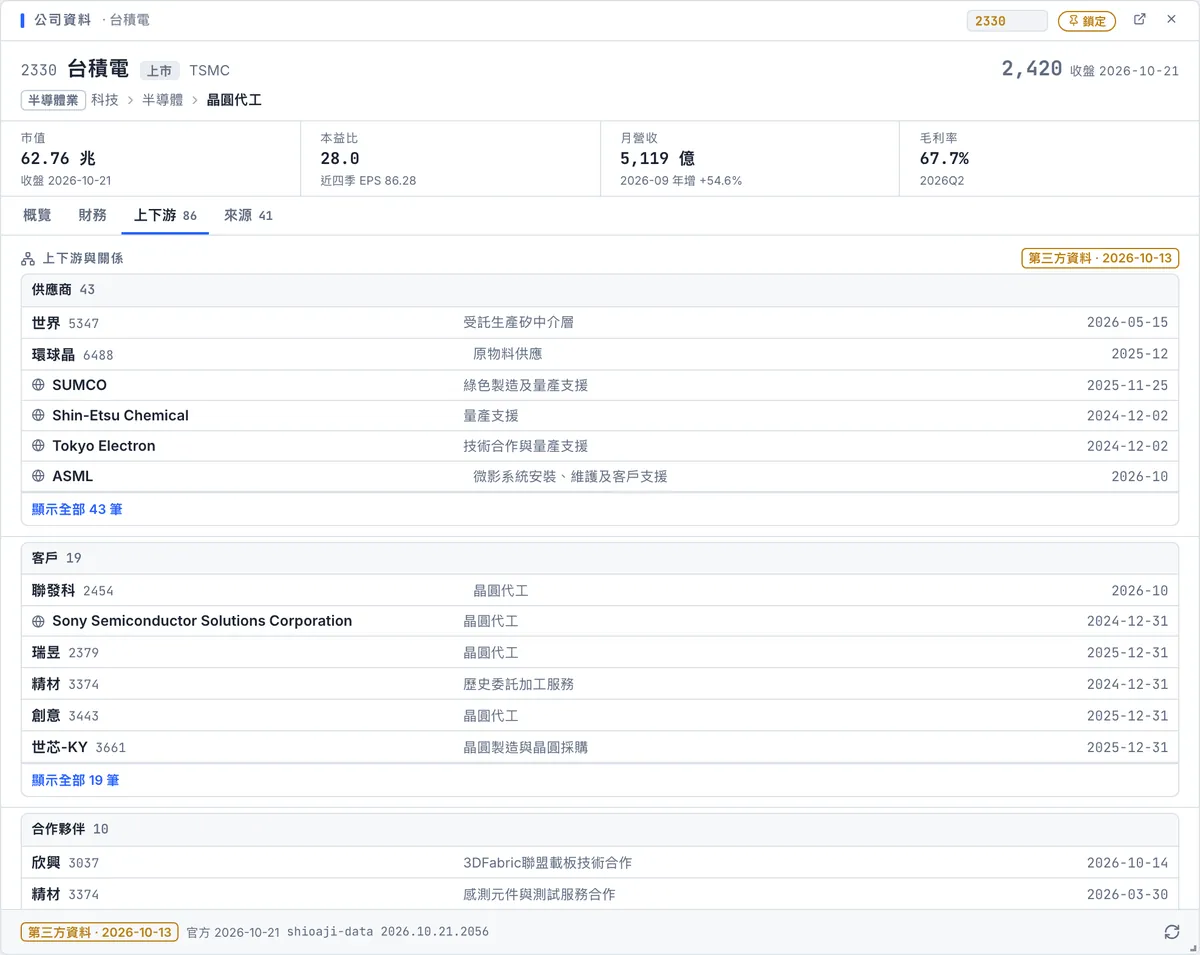Toggle the 鎖定 pin button
Viewport: 1200px width, 955px height.
1087,21
